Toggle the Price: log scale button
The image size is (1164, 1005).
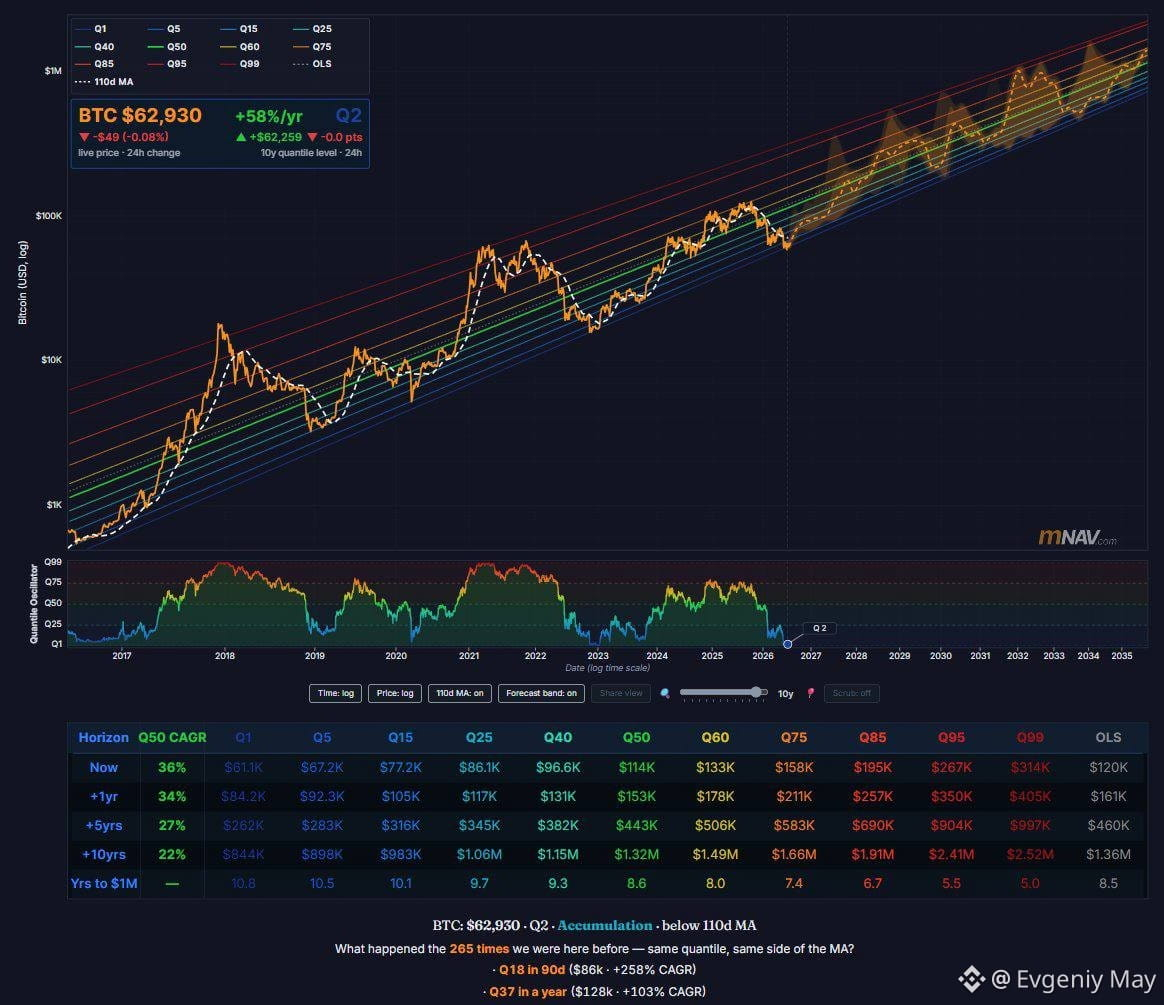click(395, 693)
